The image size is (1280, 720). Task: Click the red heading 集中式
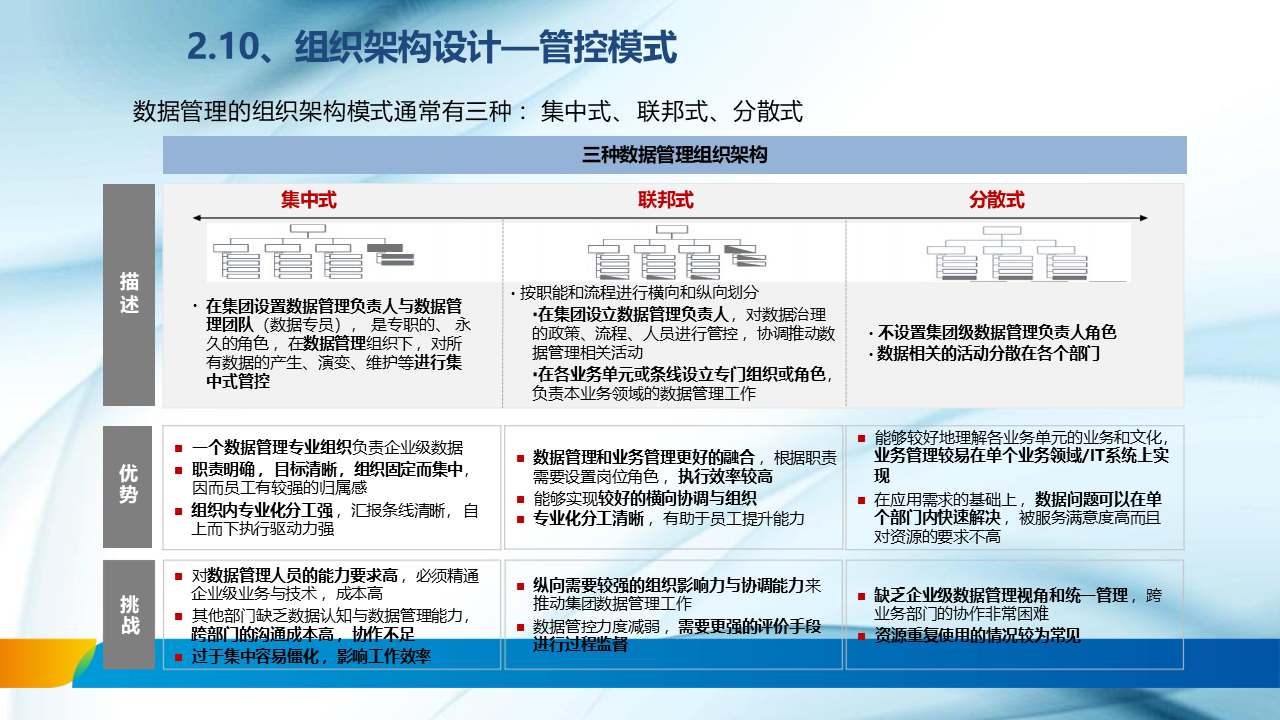coord(309,200)
